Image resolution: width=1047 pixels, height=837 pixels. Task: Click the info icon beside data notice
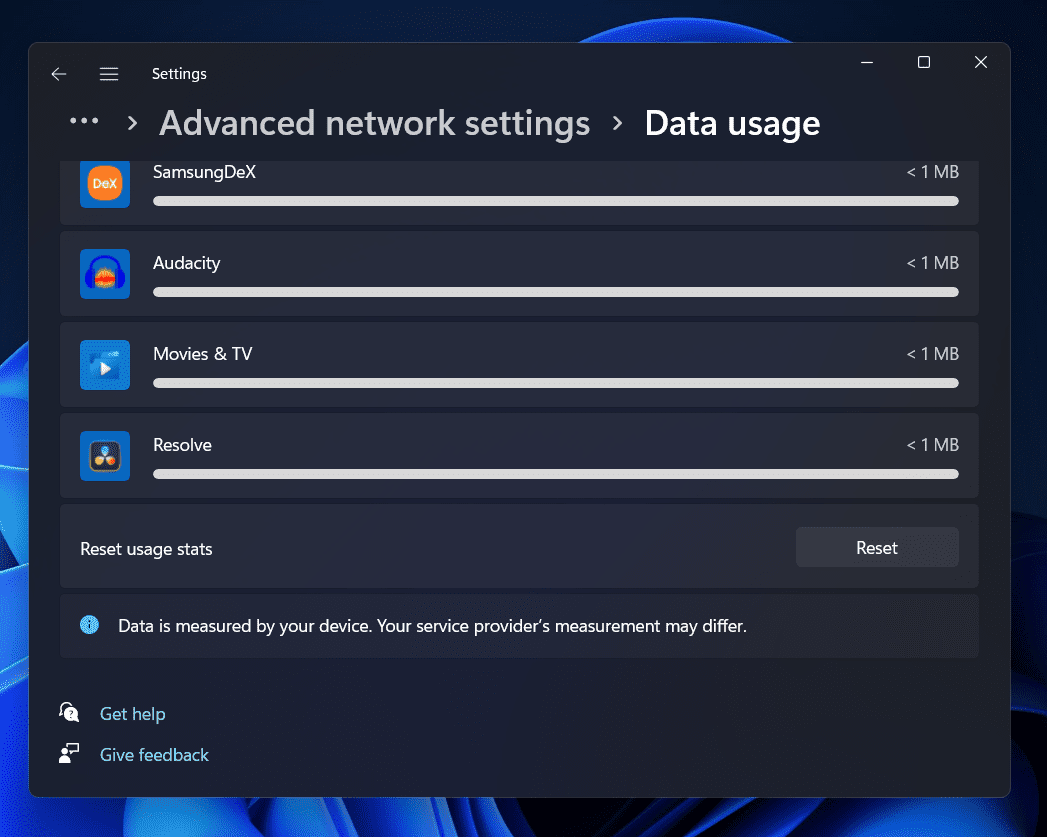click(90, 626)
